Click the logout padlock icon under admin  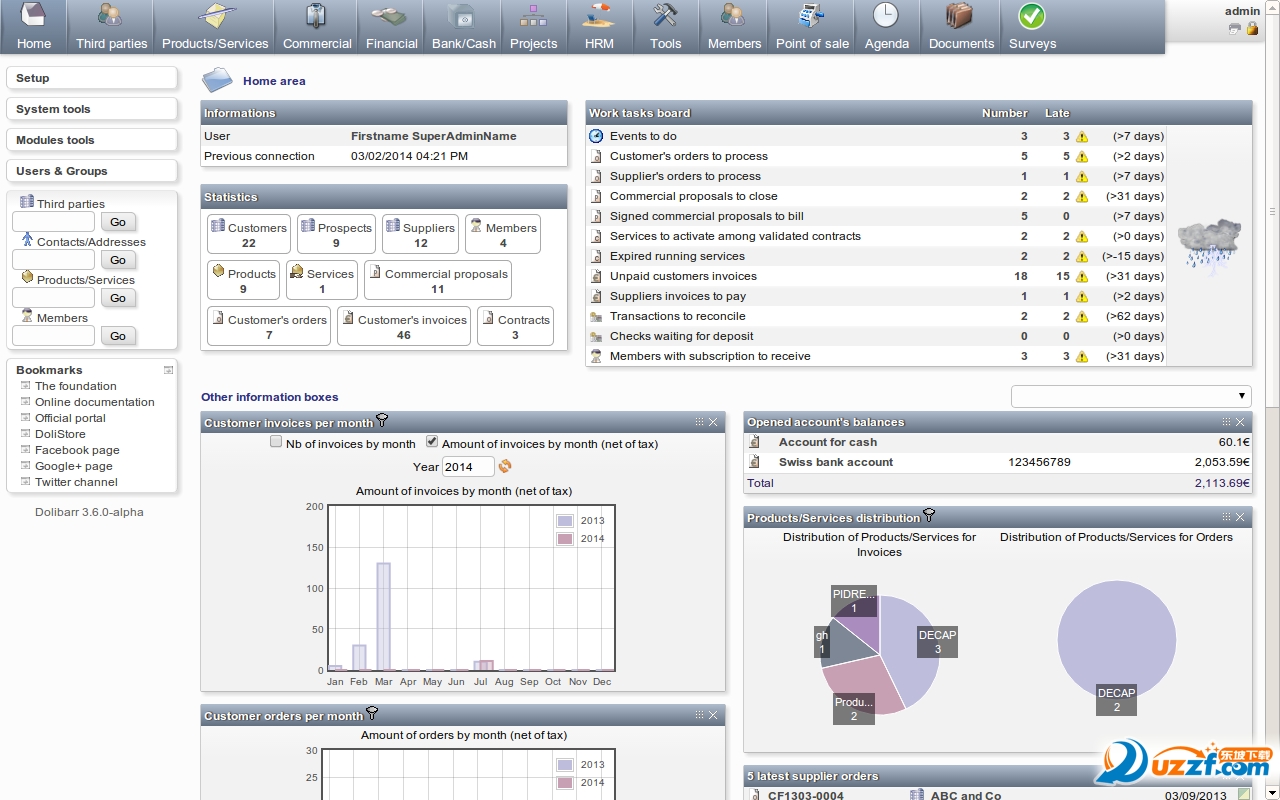coord(1252,29)
